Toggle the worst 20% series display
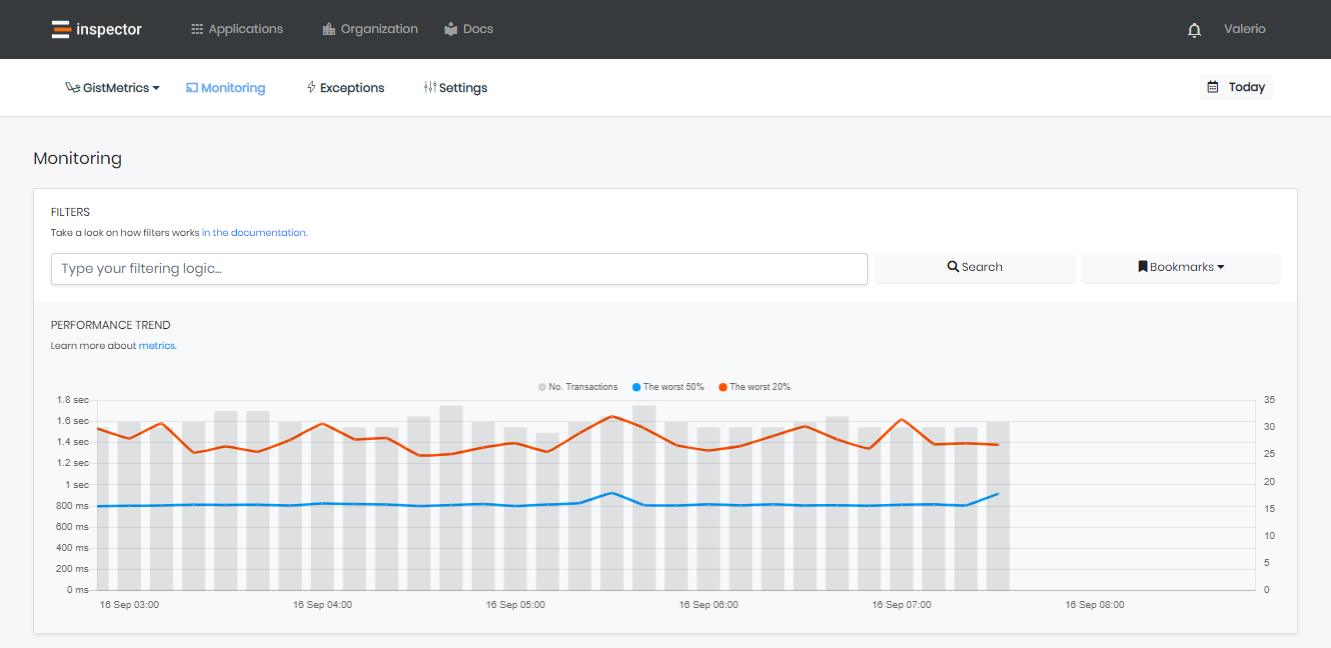The height and width of the screenshot is (648, 1331). pos(754,387)
